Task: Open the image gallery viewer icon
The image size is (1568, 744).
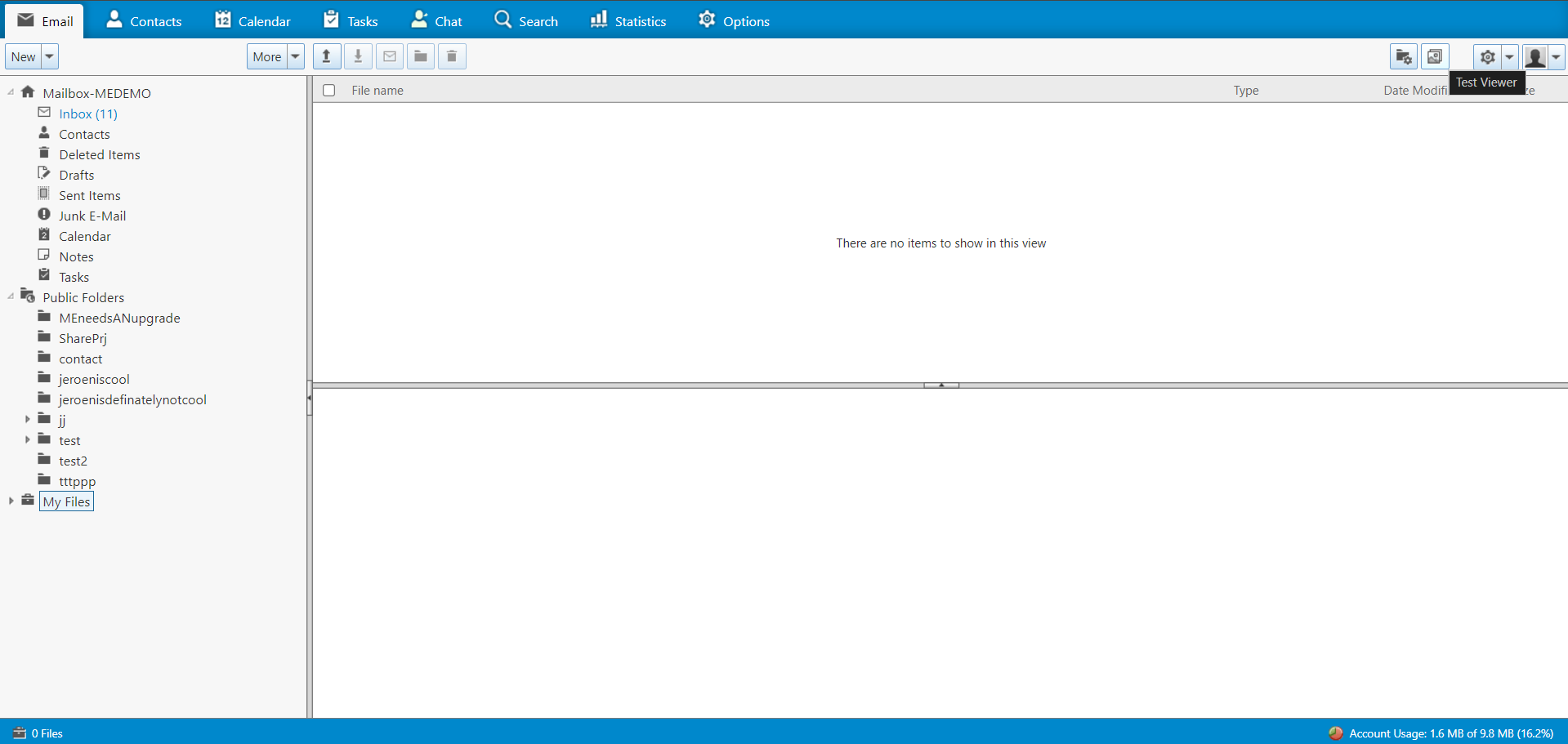Action: 1435,56
